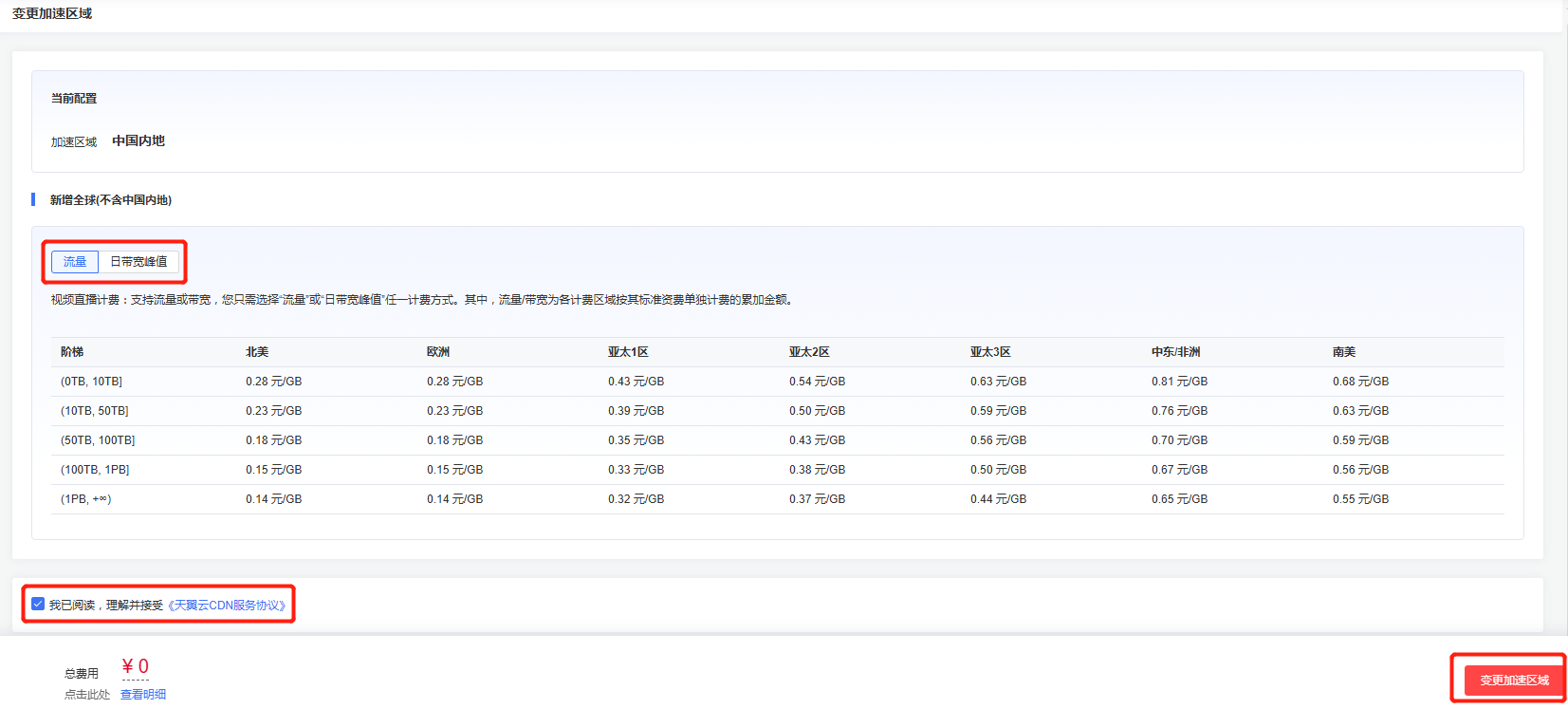Select the (50TB, 100TB] tier row label

[98, 440]
